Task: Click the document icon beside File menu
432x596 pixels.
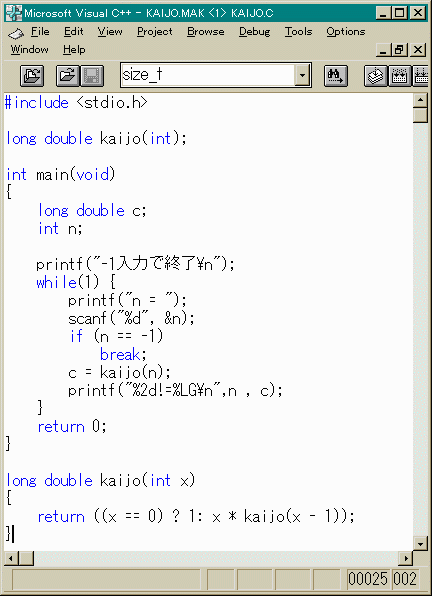Action: [x=16, y=33]
